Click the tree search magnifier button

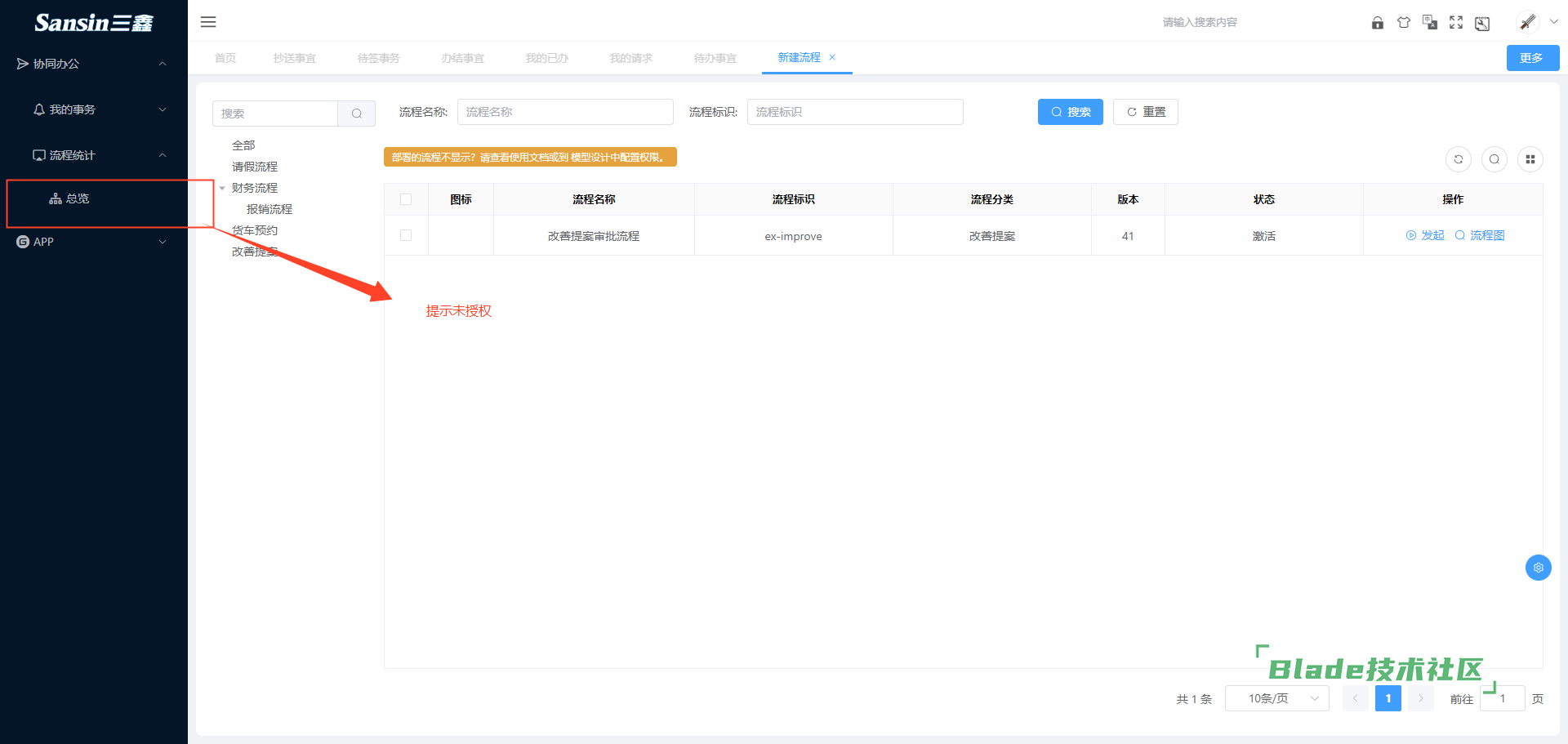[x=357, y=114]
